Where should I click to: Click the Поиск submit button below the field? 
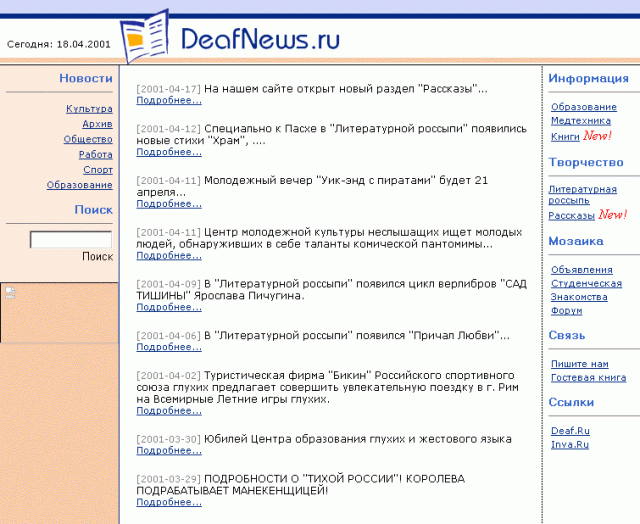pyautogui.click(x=97, y=257)
